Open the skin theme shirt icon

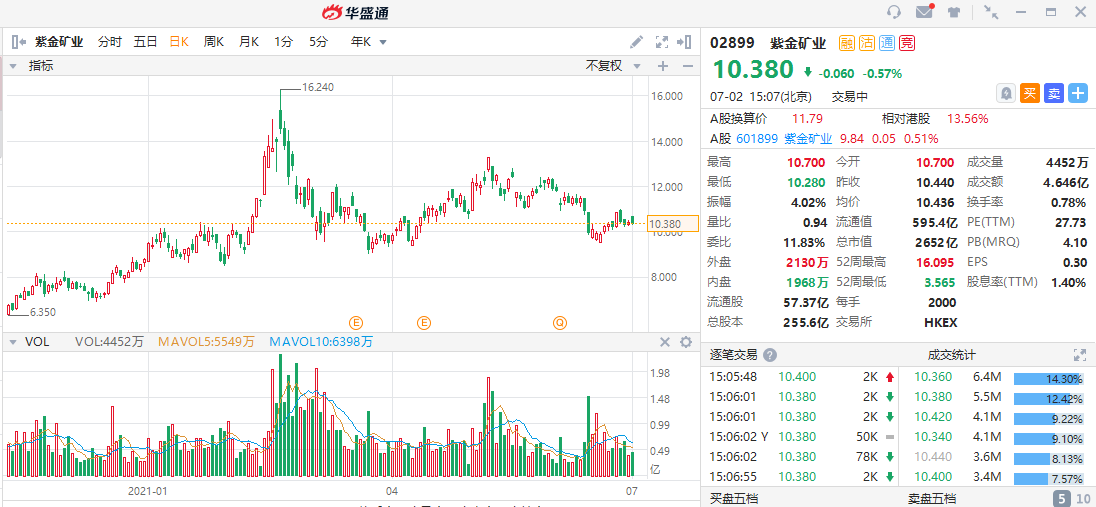(954, 12)
